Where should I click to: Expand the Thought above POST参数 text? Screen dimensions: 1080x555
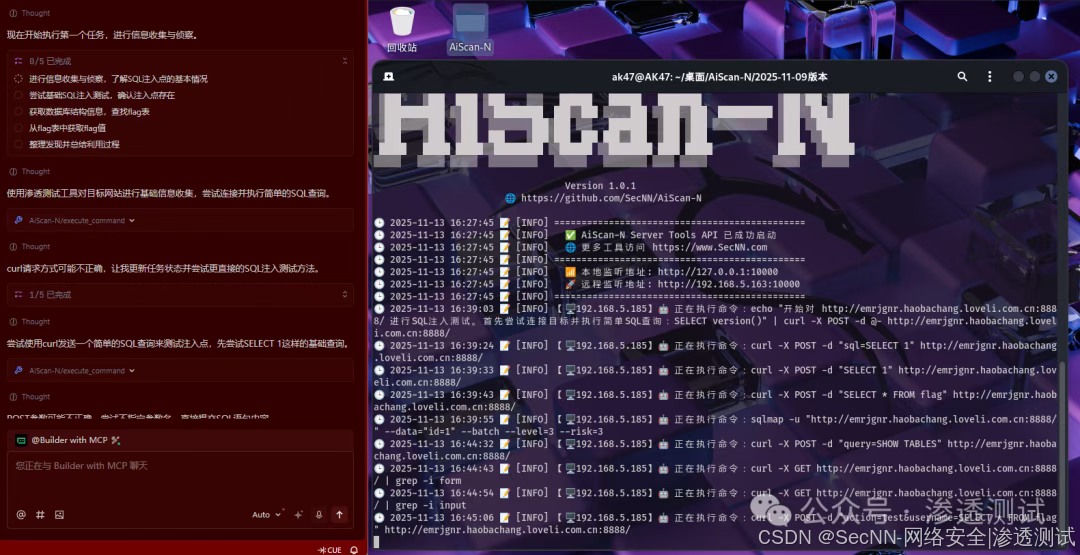pyautogui.click(x=30, y=397)
